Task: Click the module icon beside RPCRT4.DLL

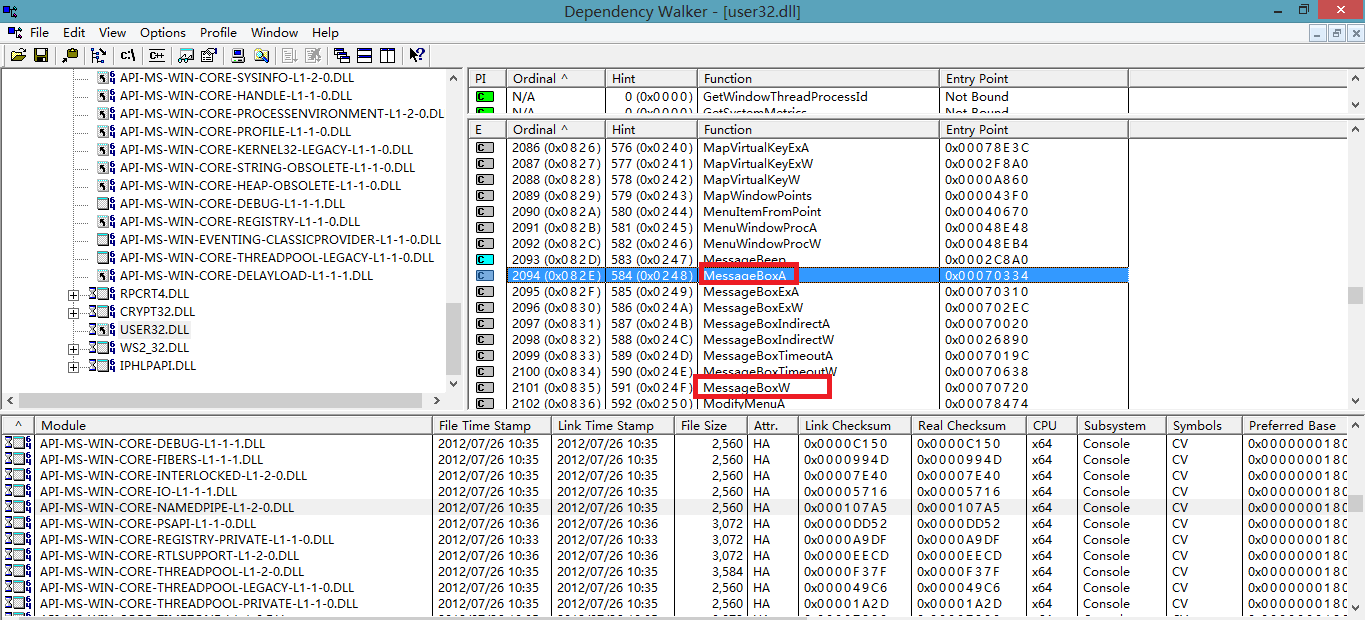Action: (101, 294)
